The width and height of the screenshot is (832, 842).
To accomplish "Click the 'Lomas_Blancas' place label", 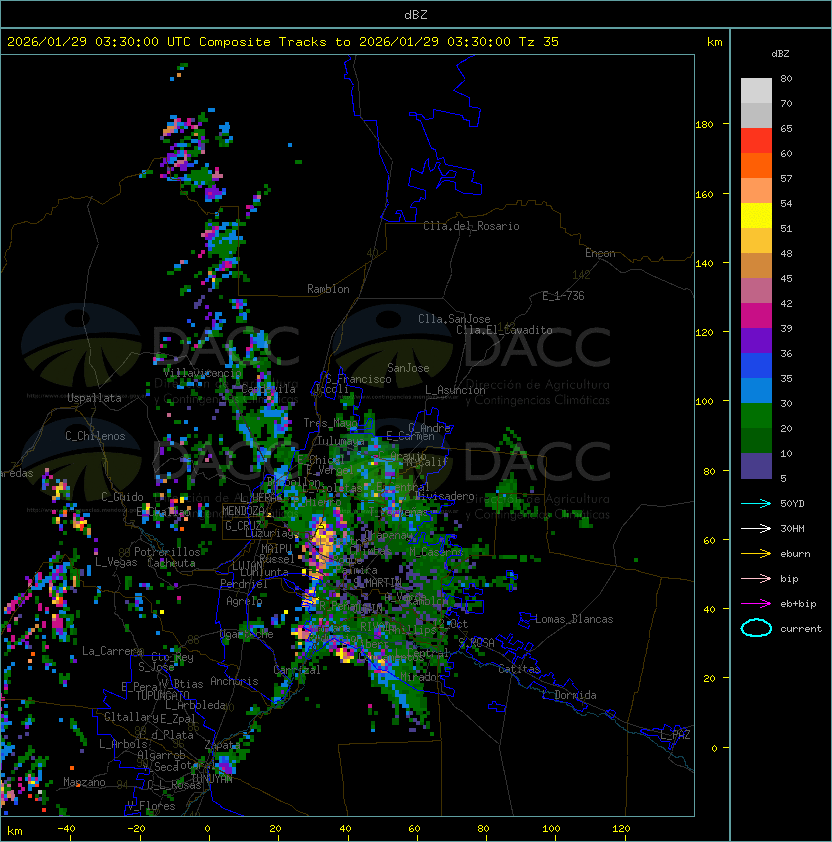I will coord(574,619).
